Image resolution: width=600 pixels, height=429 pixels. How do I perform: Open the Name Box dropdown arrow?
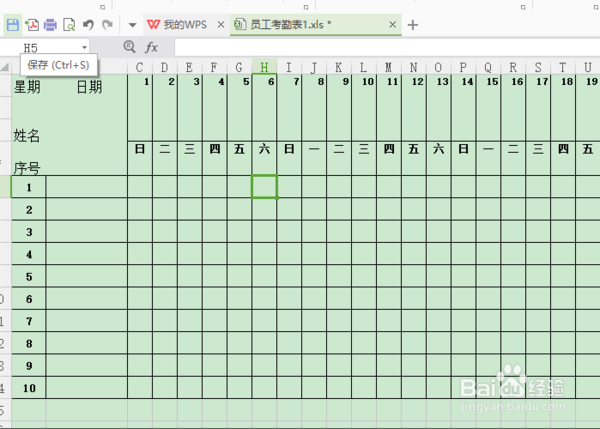[84, 48]
